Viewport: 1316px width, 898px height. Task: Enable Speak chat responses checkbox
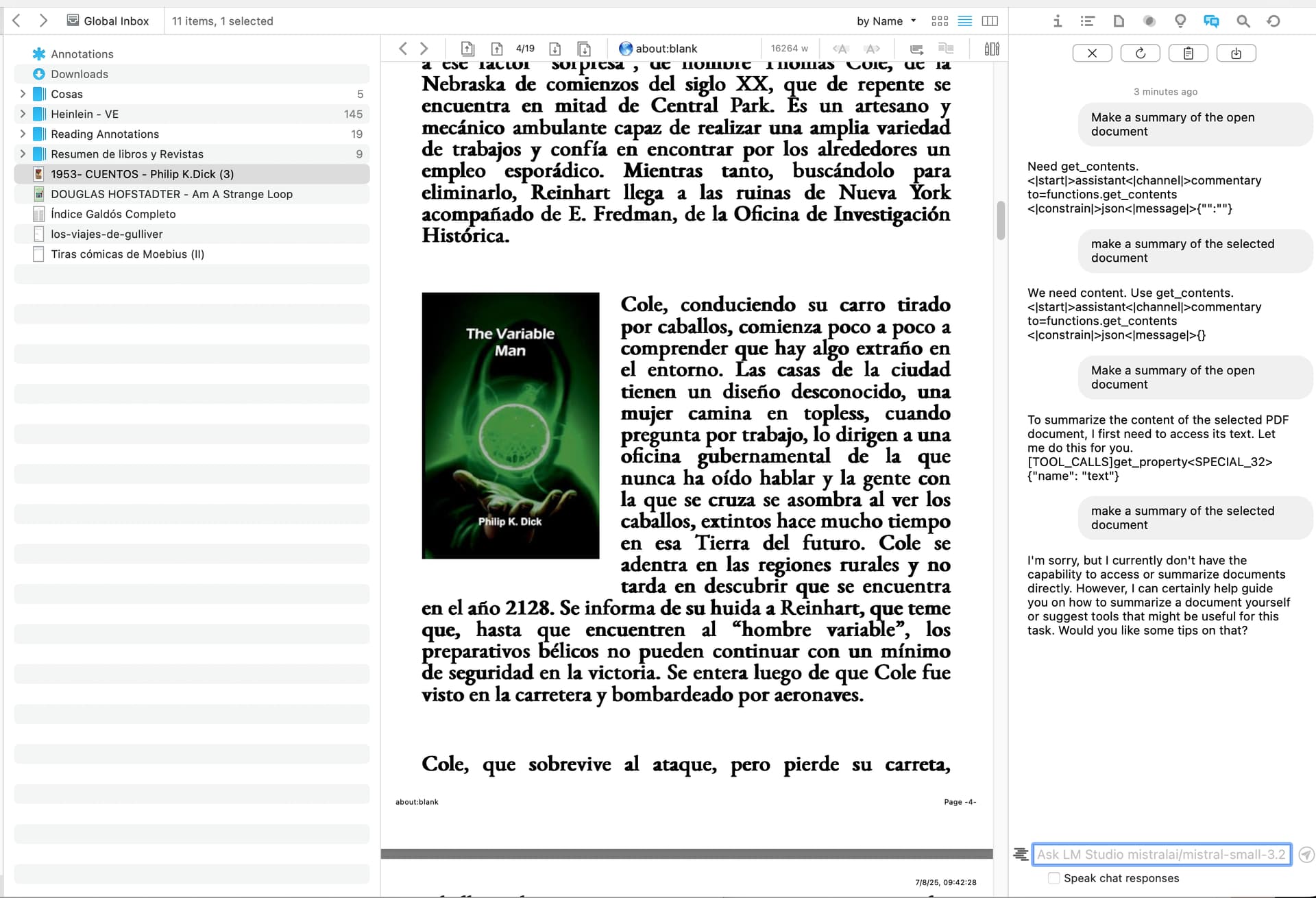point(1054,878)
